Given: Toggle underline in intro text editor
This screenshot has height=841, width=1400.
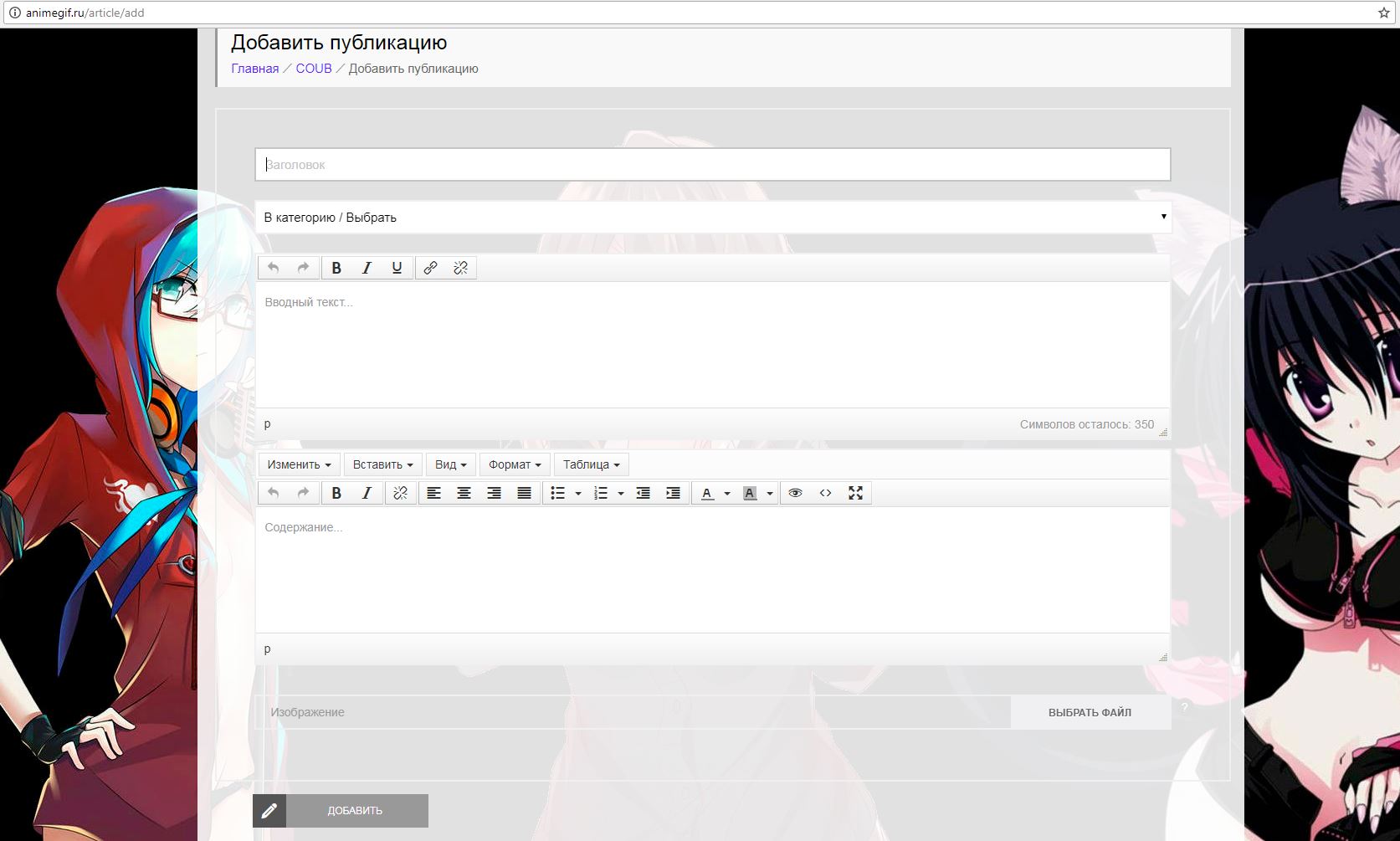Looking at the screenshot, I should click(x=397, y=268).
